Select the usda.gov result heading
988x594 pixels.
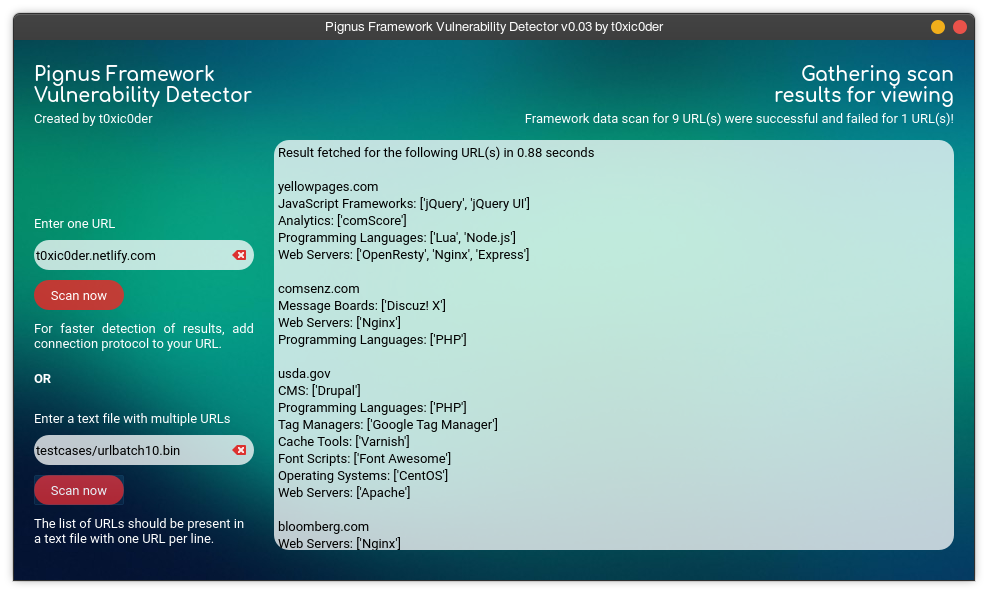pos(304,374)
